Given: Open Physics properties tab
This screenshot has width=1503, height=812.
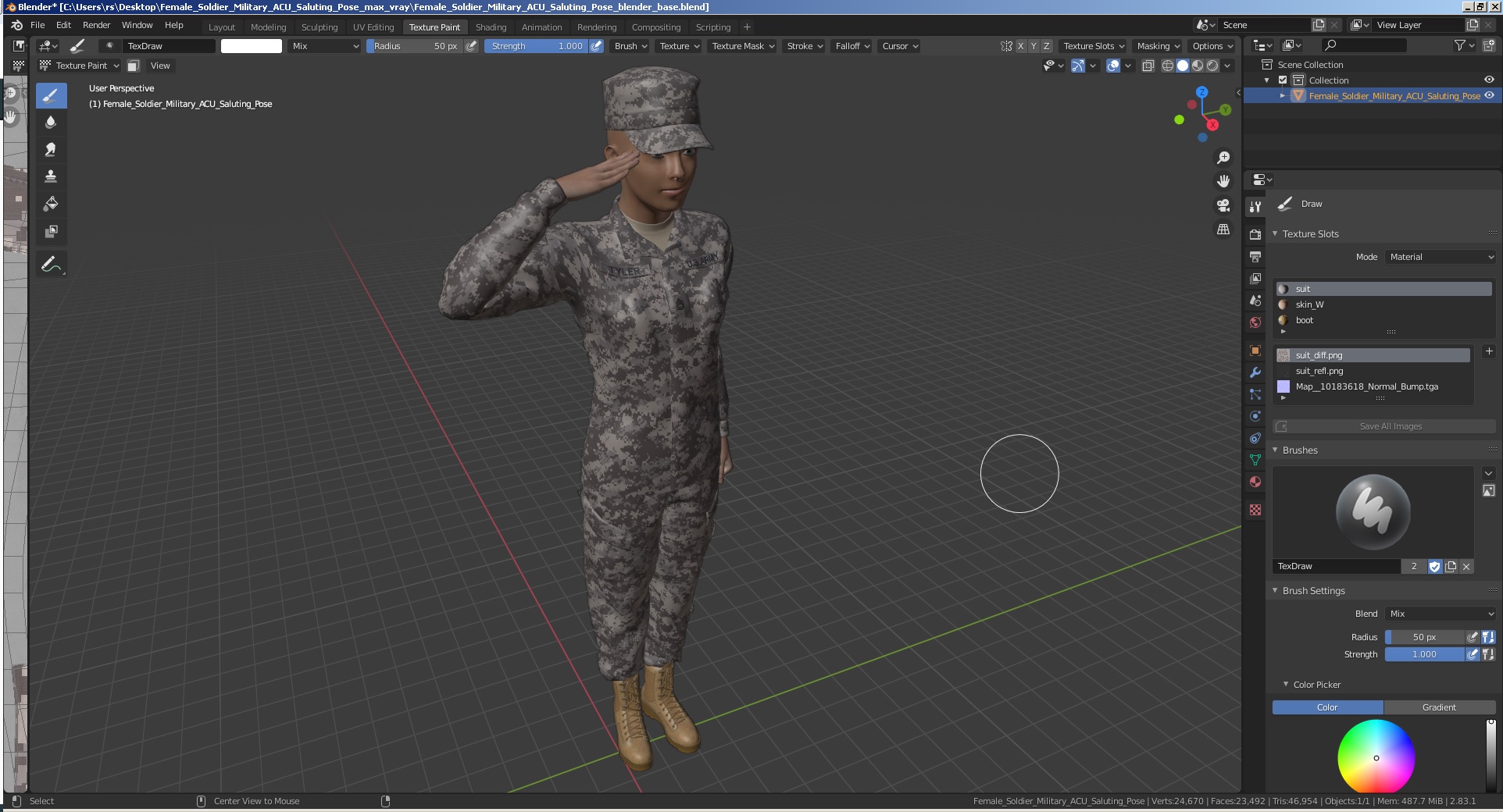Looking at the screenshot, I should [x=1255, y=416].
